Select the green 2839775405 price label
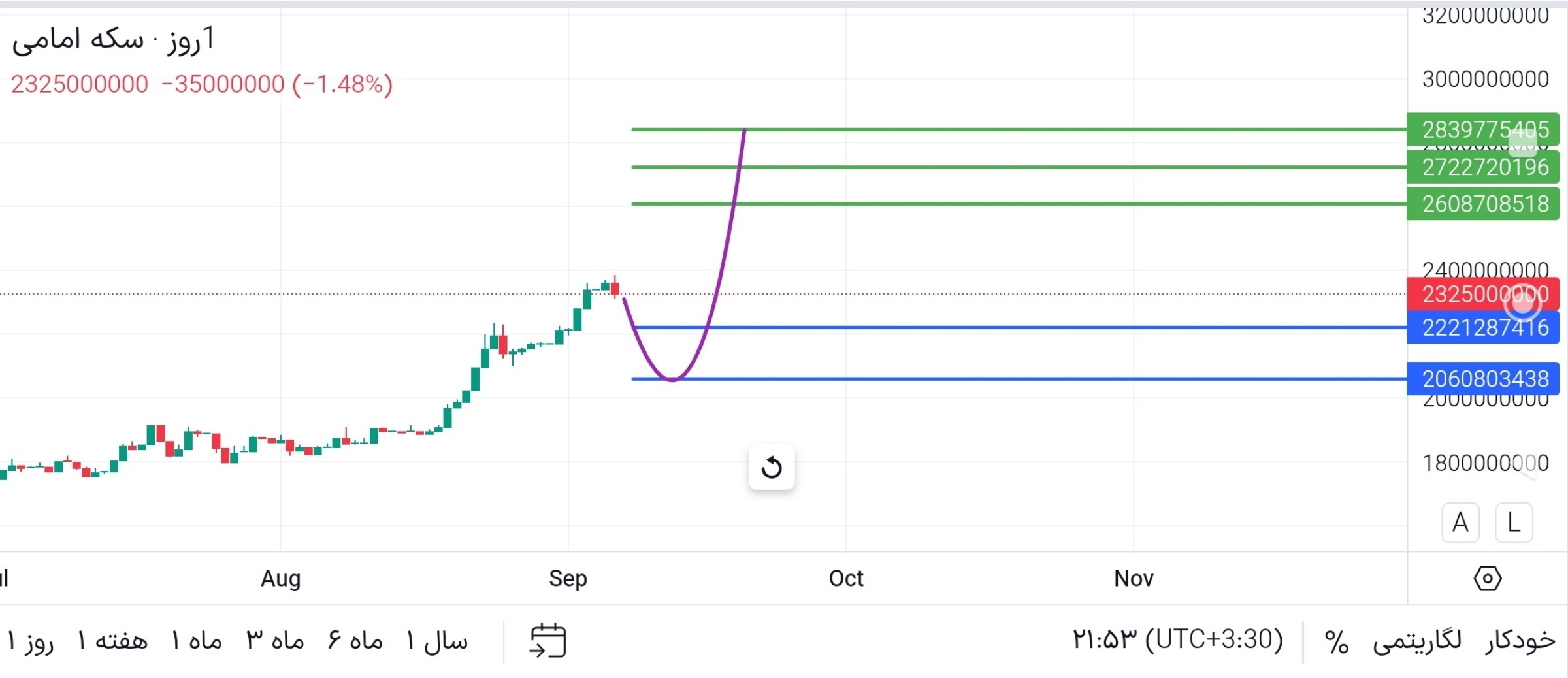Screen dimensions: 1568x678 click(1483, 129)
